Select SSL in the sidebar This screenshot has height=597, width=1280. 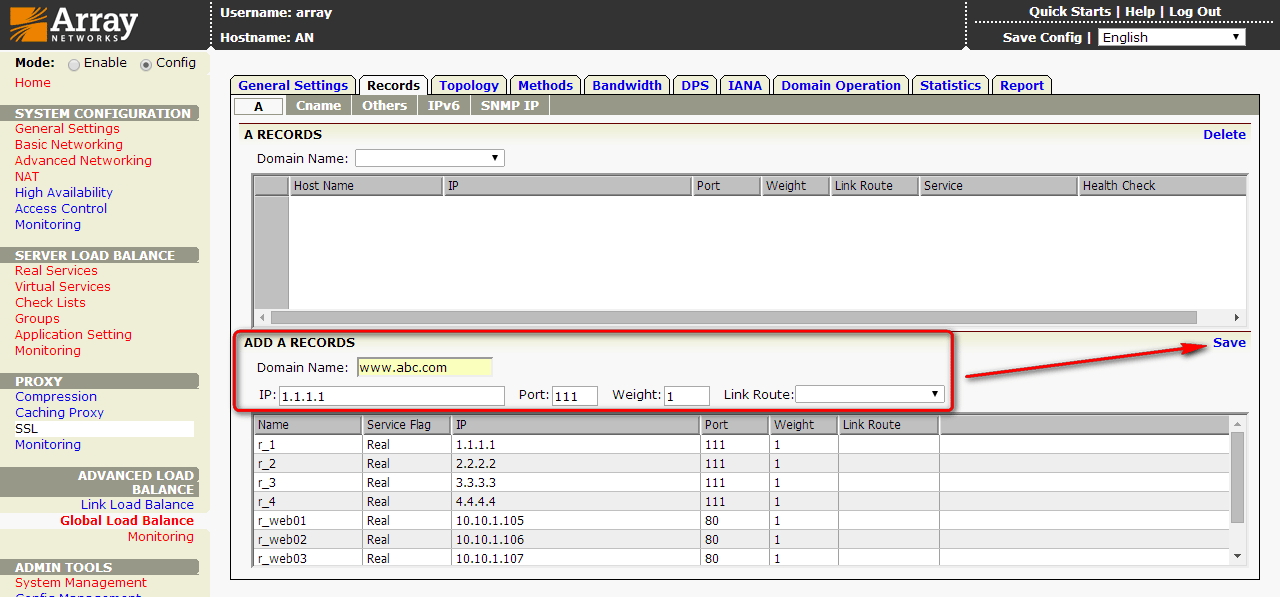[x=26, y=429]
